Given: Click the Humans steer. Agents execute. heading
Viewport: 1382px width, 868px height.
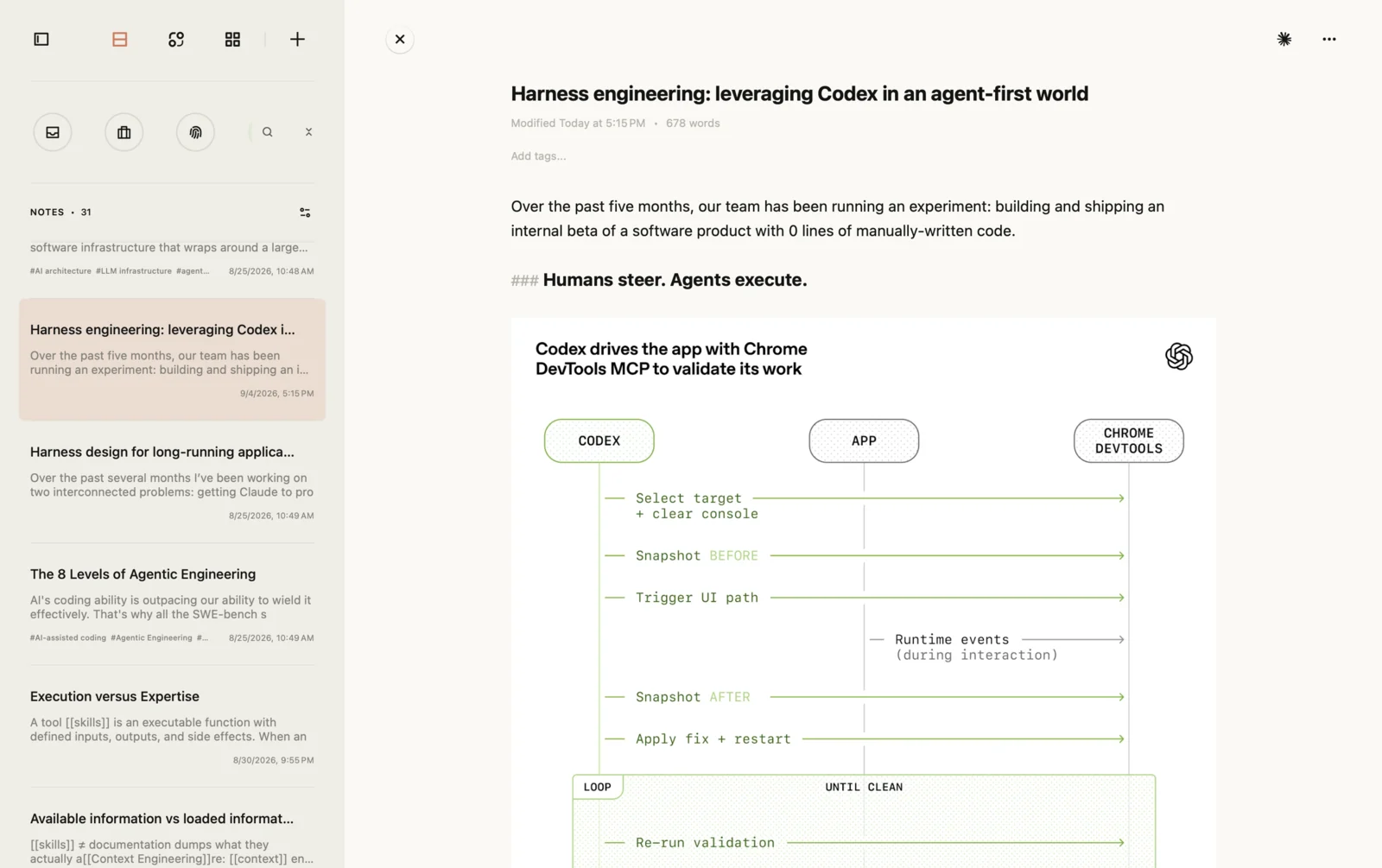Looking at the screenshot, I should pyautogui.click(x=675, y=280).
